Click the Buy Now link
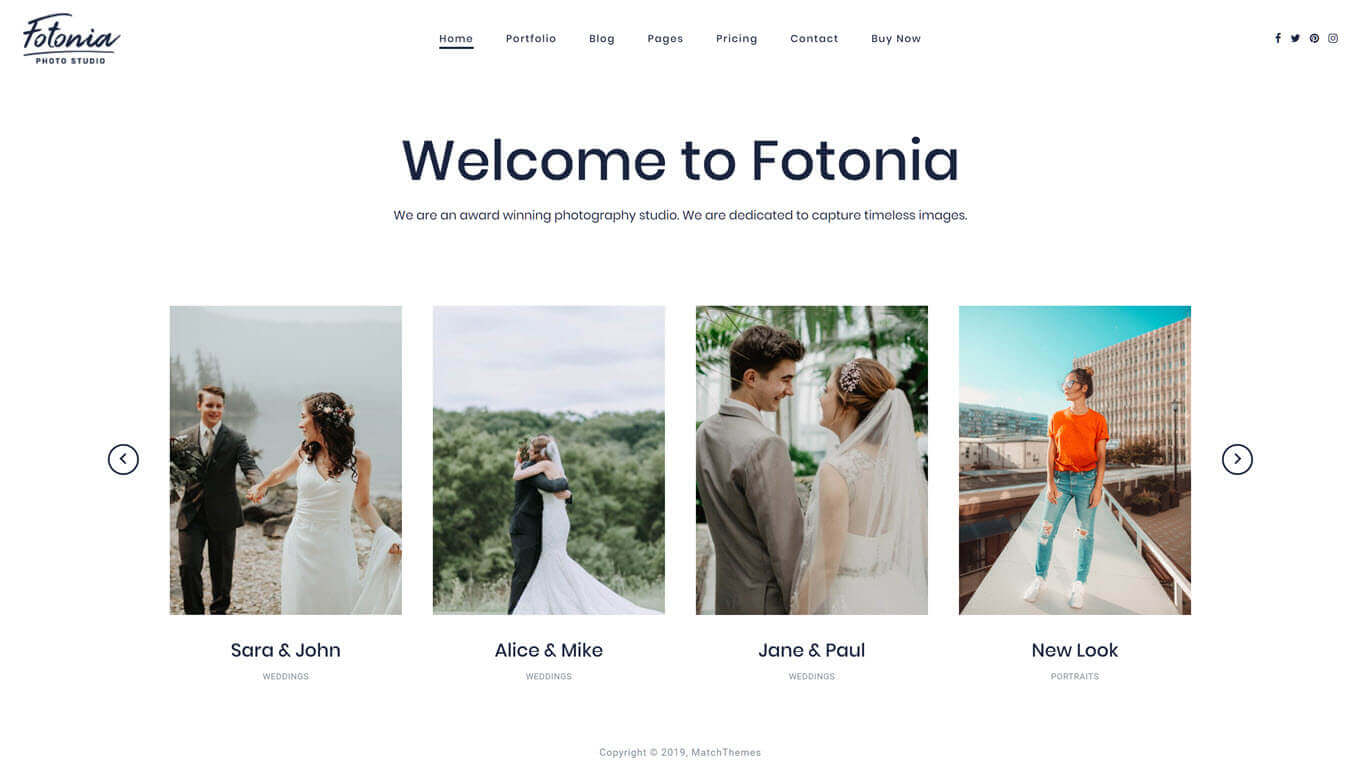This screenshot has width=1360, height=773. (x=896, y=39)
